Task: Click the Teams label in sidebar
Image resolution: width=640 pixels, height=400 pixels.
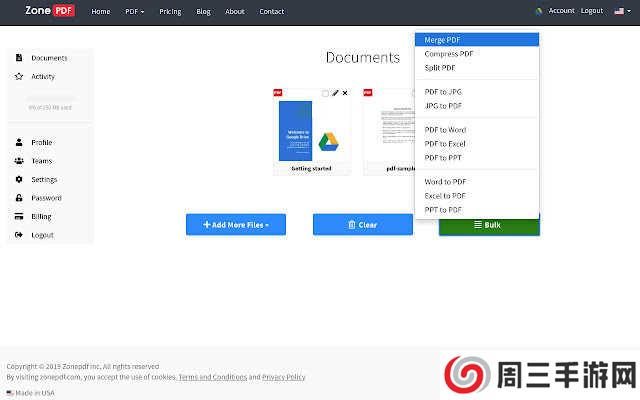Action: coord(42,161)
